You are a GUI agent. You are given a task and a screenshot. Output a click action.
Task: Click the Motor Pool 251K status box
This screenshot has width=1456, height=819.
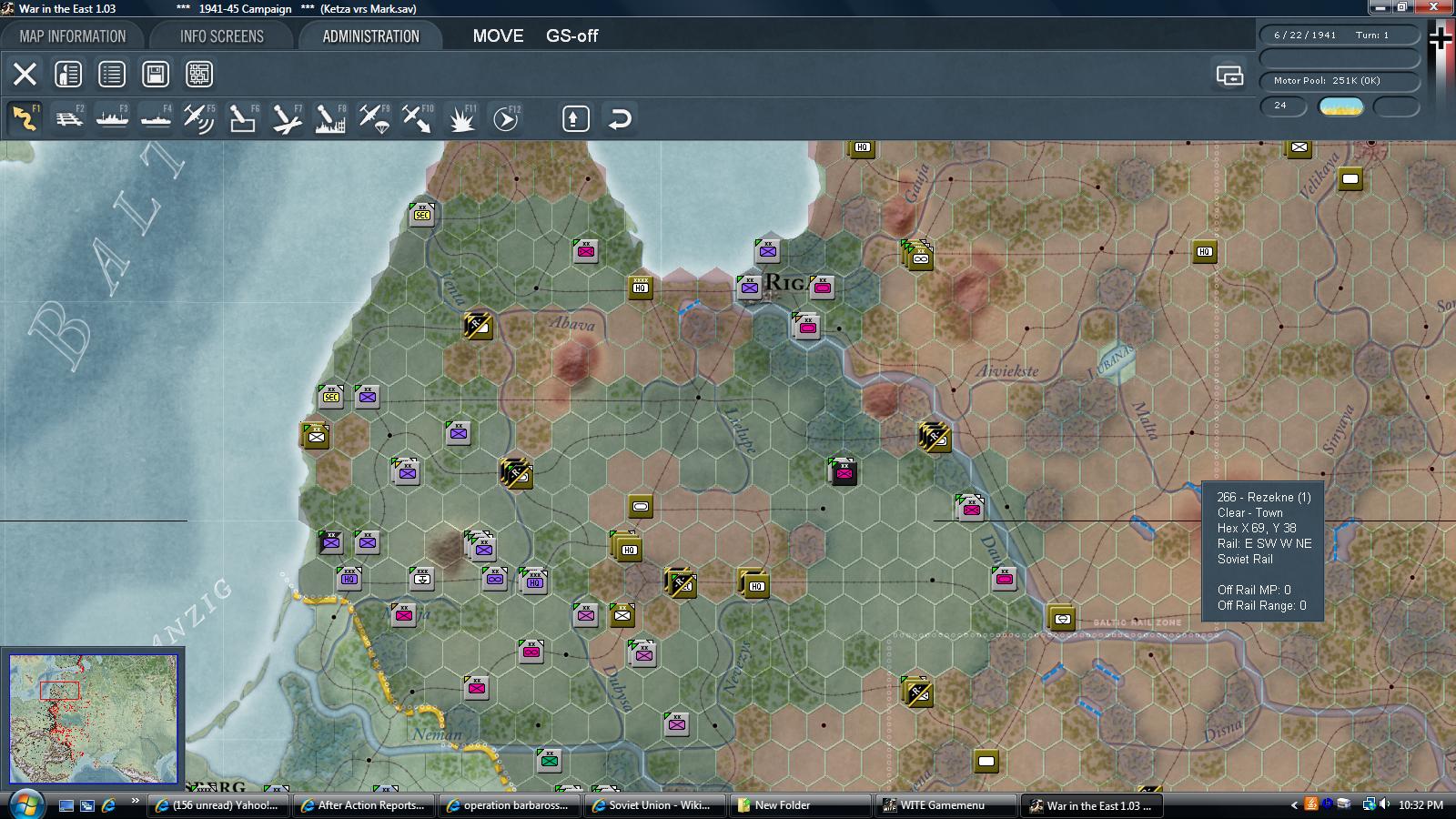click(x=1340, y=80)
